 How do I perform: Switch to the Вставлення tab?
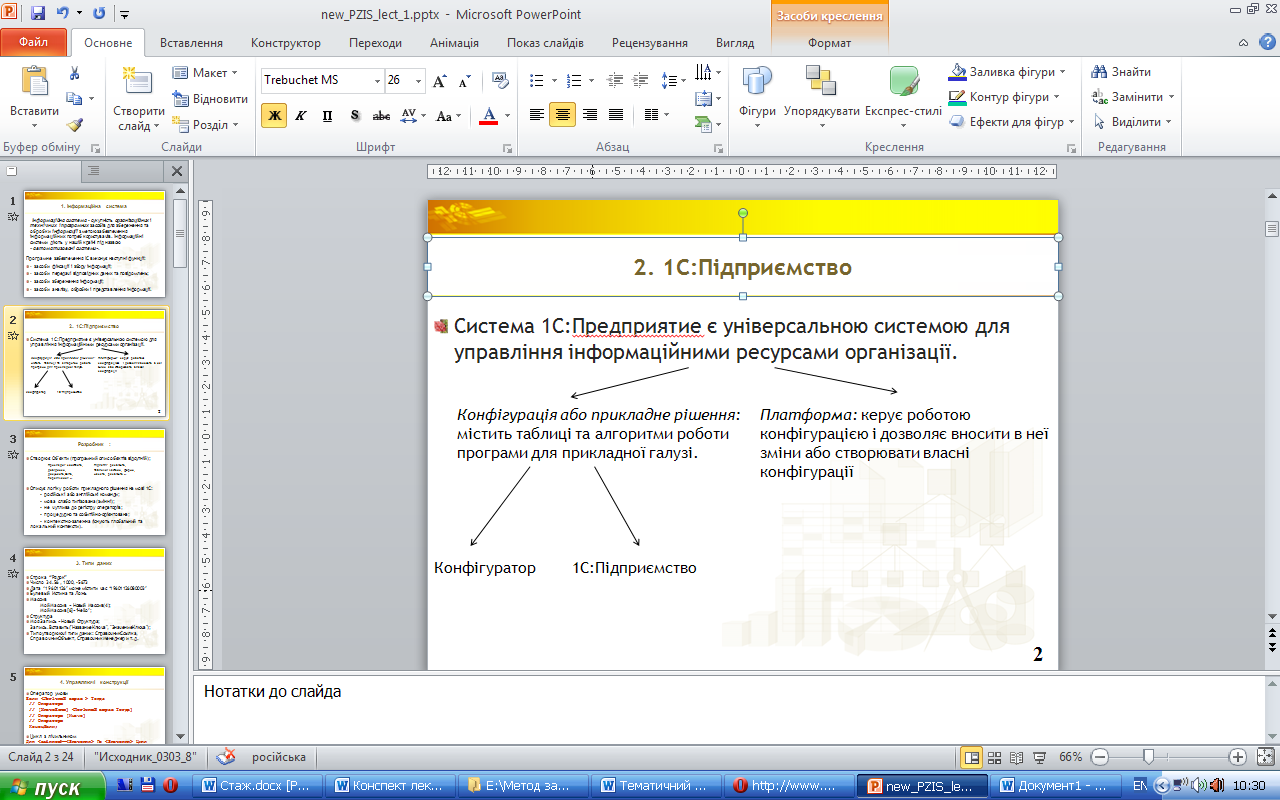pyautogui.click(x=191, y=43)
